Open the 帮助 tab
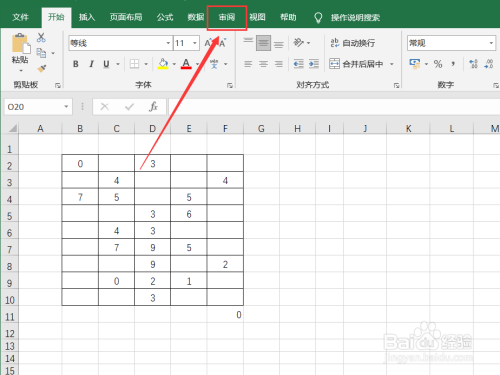 point(288,17)
